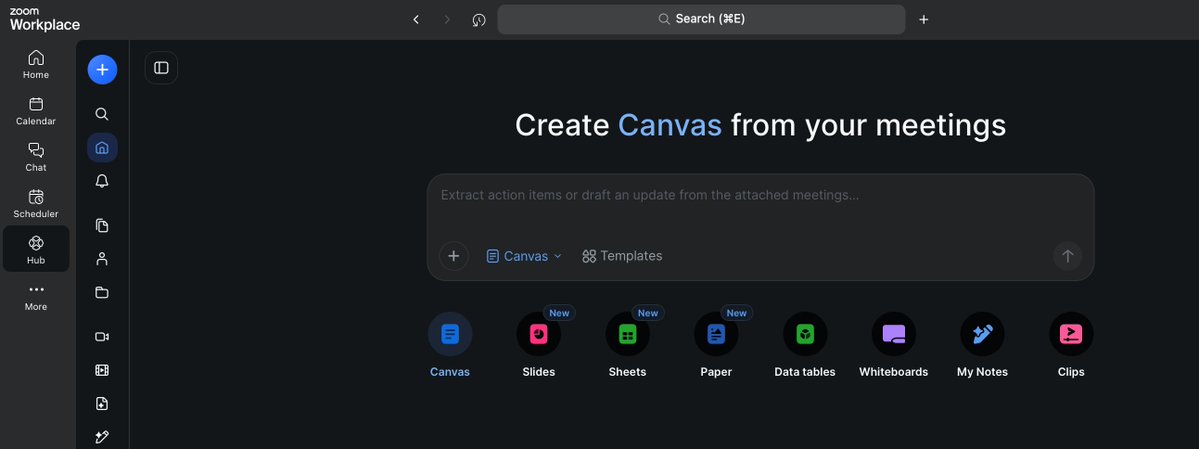
Task: Select the Hub tab
Action: pos(36,249)
